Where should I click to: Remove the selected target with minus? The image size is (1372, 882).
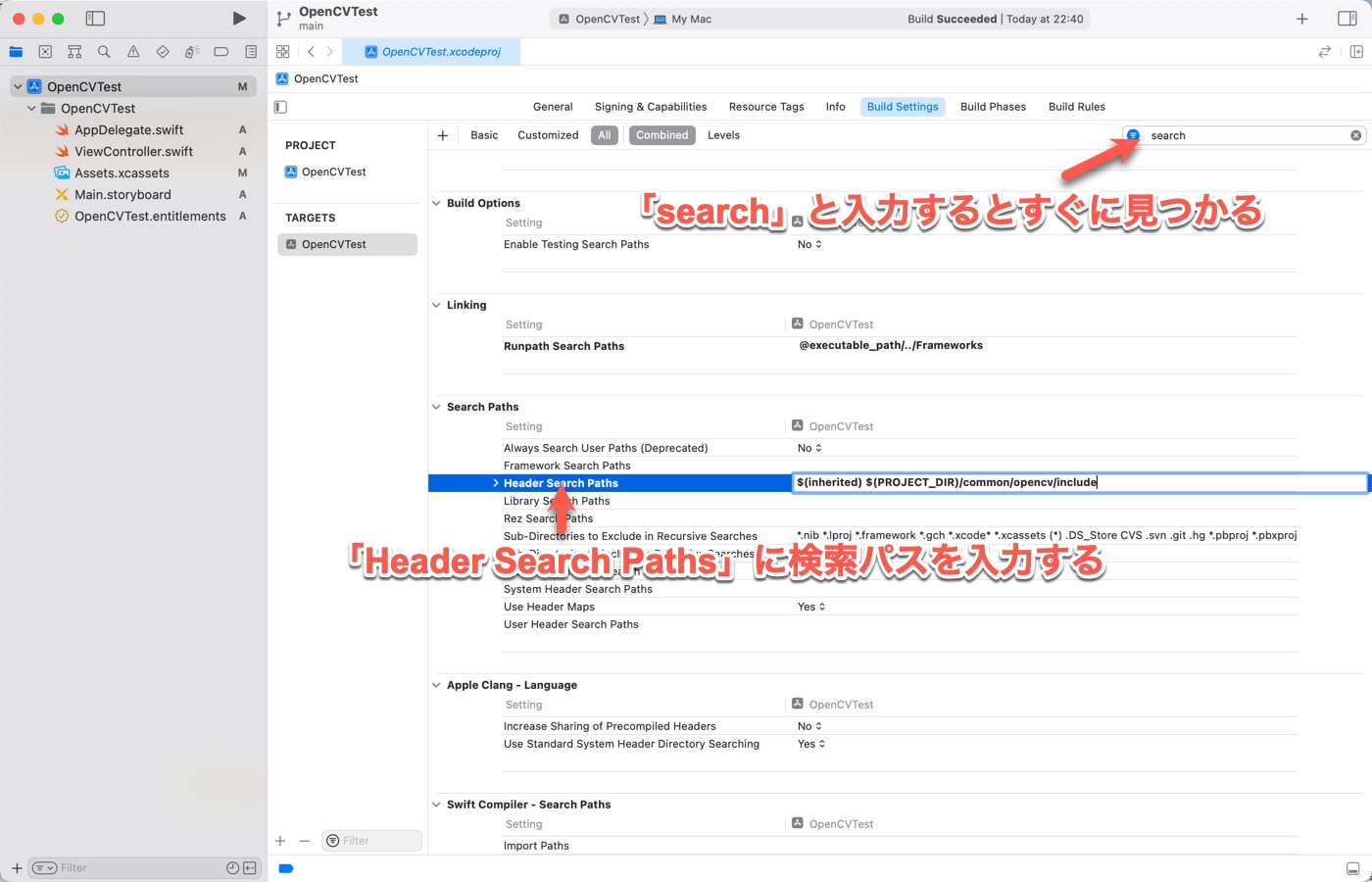pyautogui.click(x=305, y=841)
